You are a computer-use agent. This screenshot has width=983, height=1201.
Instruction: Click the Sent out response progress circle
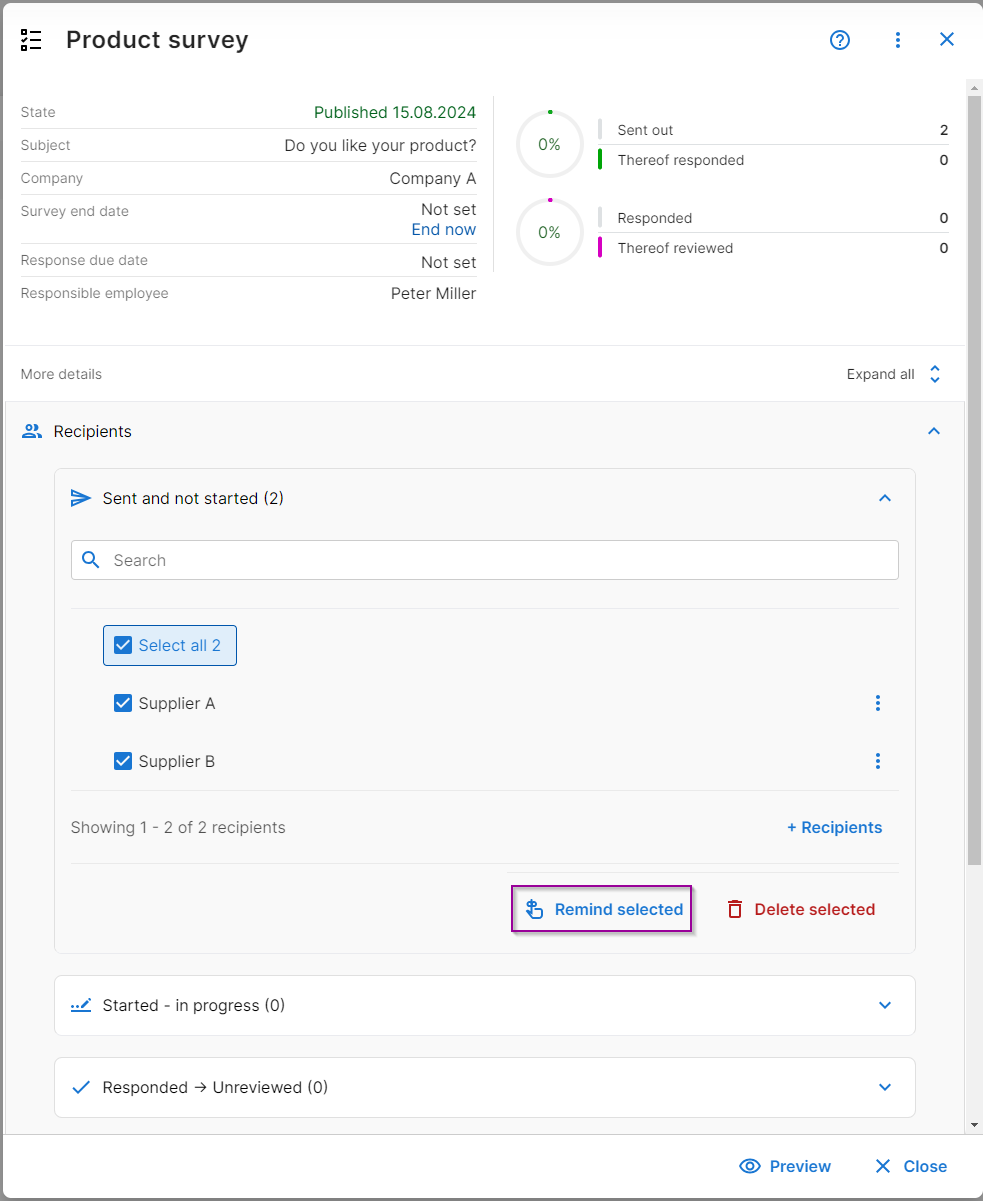(549, 144)
